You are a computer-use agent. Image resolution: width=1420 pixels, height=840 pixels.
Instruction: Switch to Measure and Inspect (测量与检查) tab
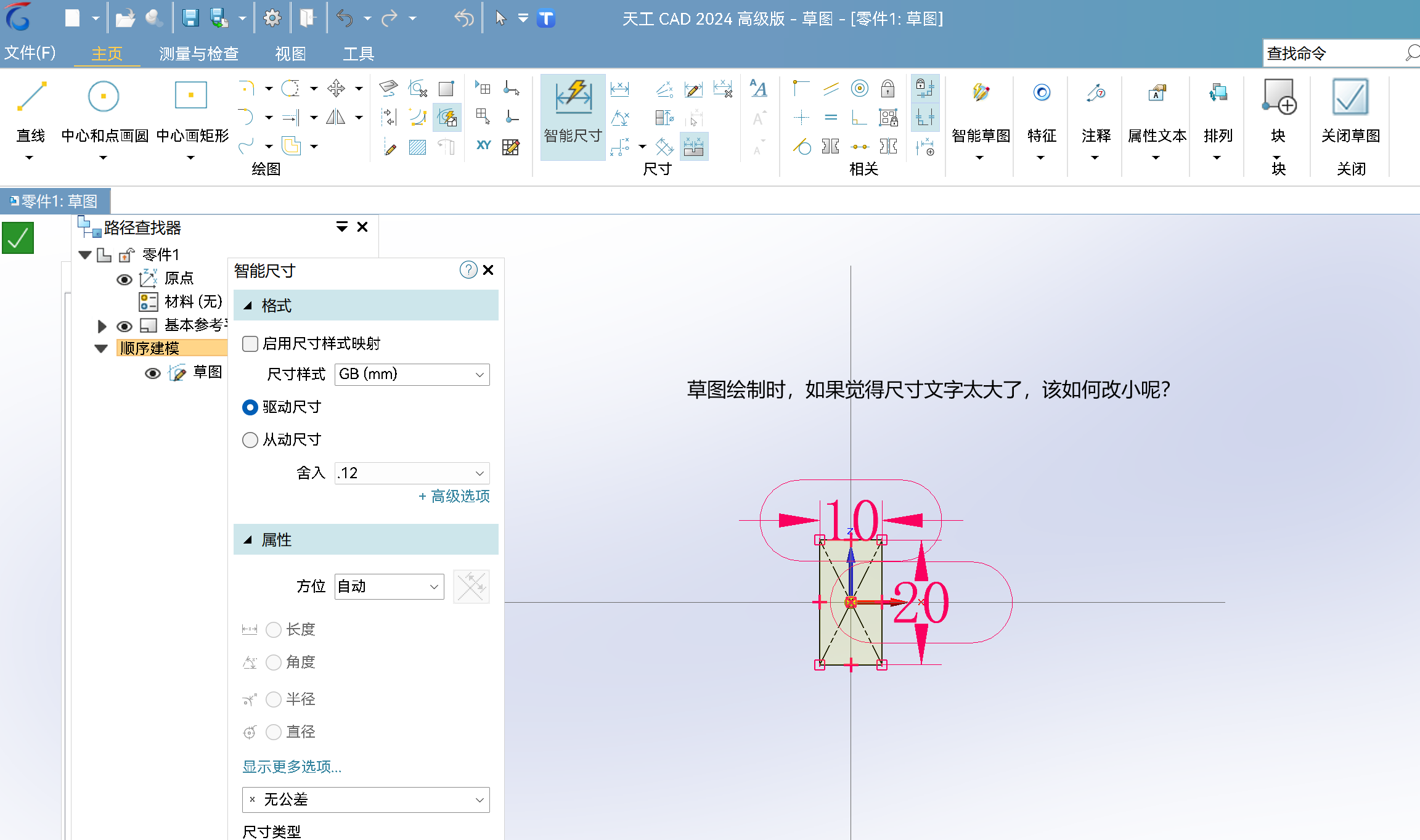(198, 54)
